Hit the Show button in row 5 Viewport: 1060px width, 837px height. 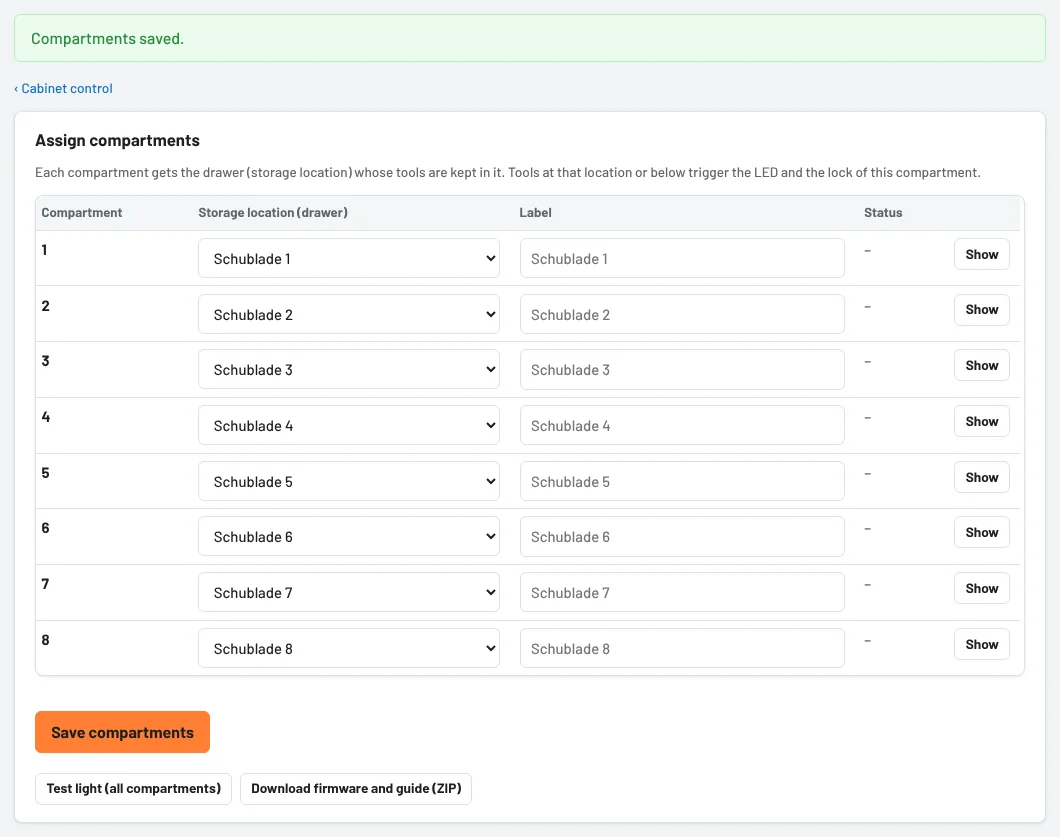point(982,477)
